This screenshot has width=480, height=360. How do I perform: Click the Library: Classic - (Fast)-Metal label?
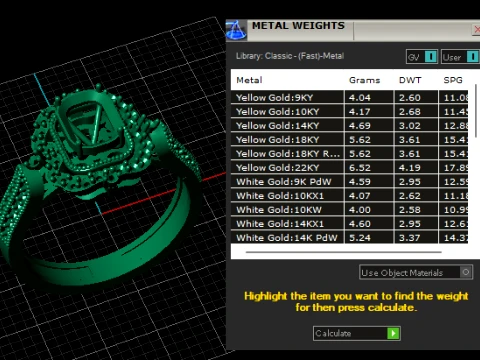click(290, 56)
